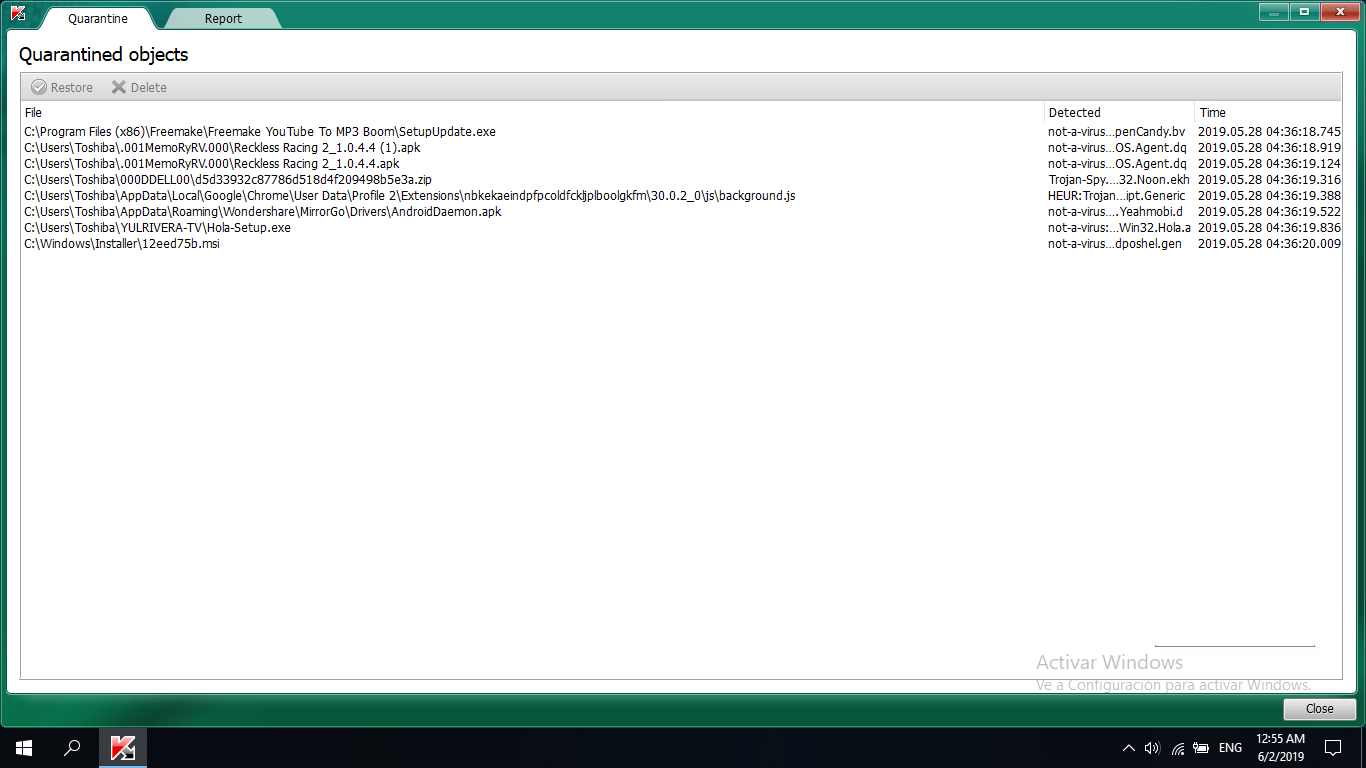Click time 2019.05.28 04:36:19.388

1269,196
